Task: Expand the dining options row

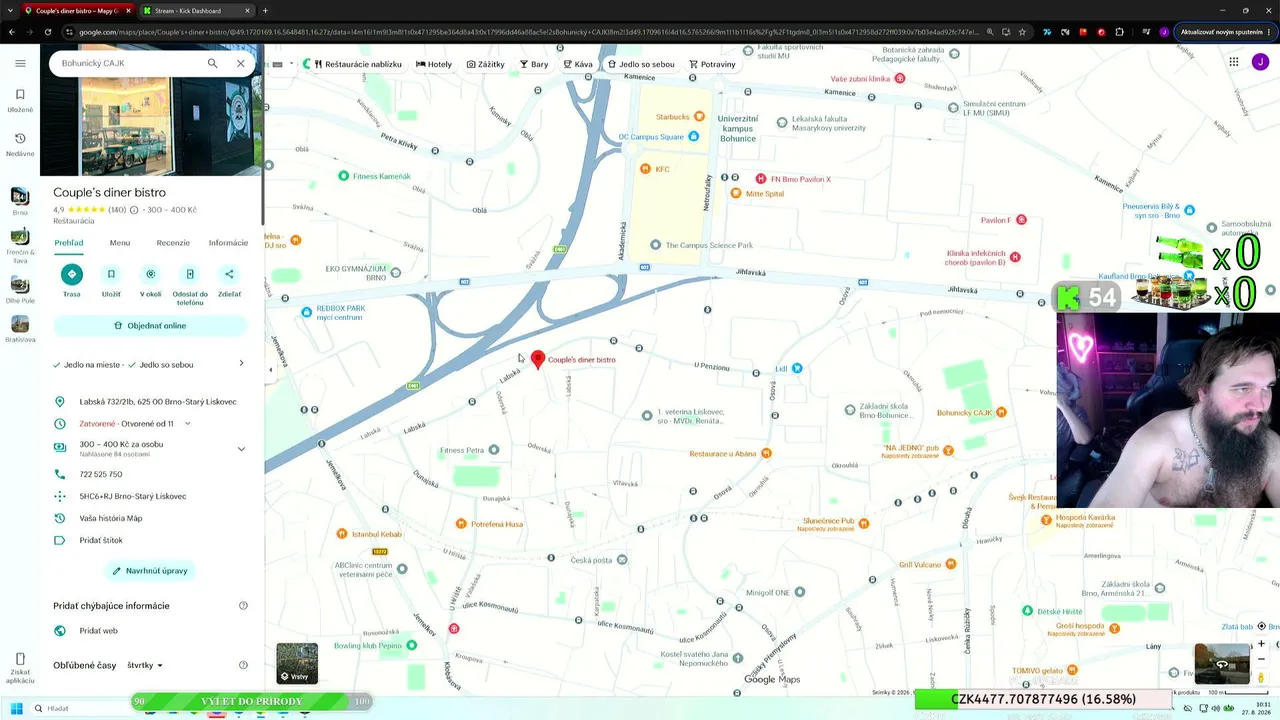Action: point(241,364)
